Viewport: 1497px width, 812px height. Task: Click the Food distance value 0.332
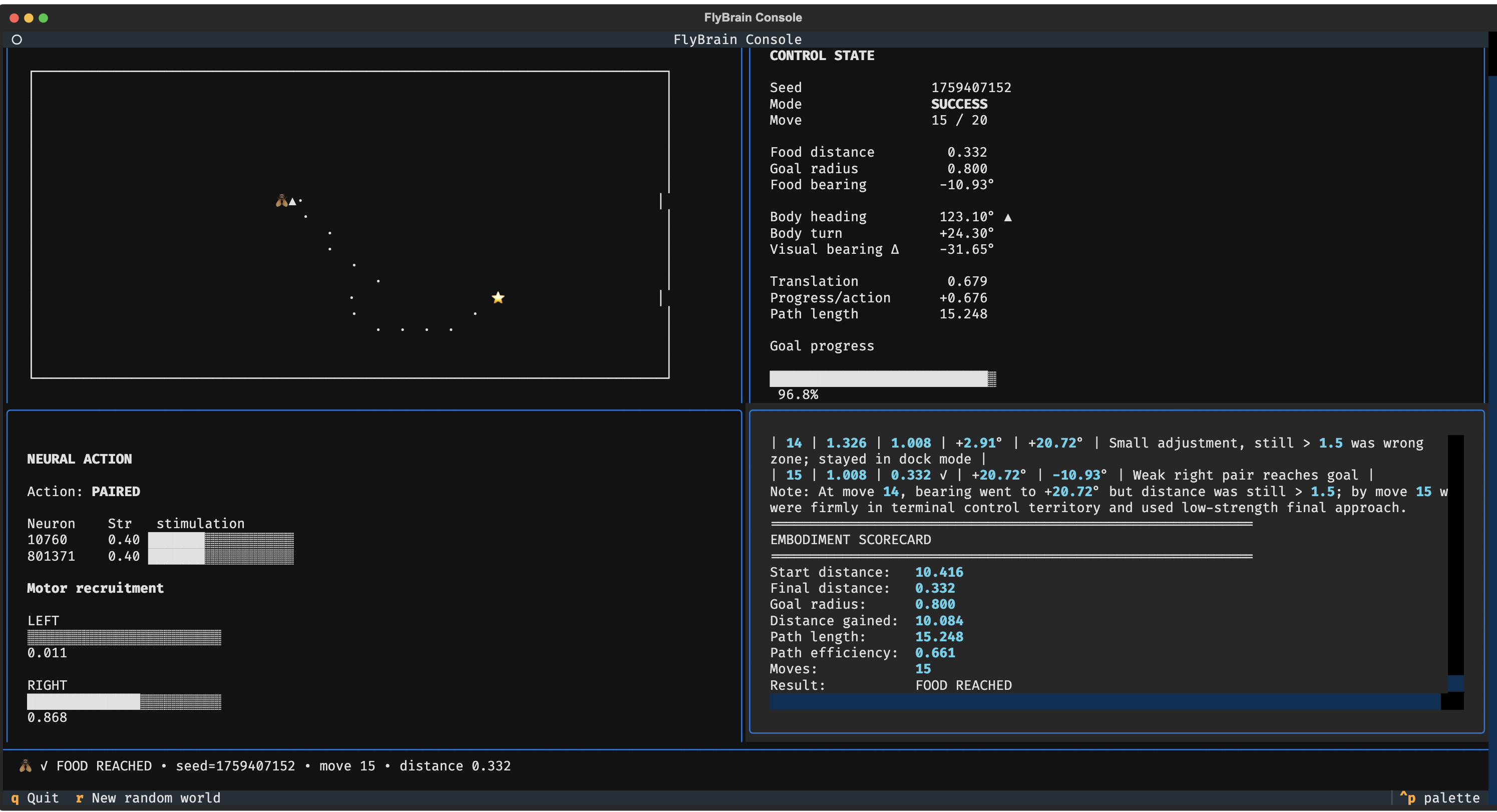click(x=967, y=152)
